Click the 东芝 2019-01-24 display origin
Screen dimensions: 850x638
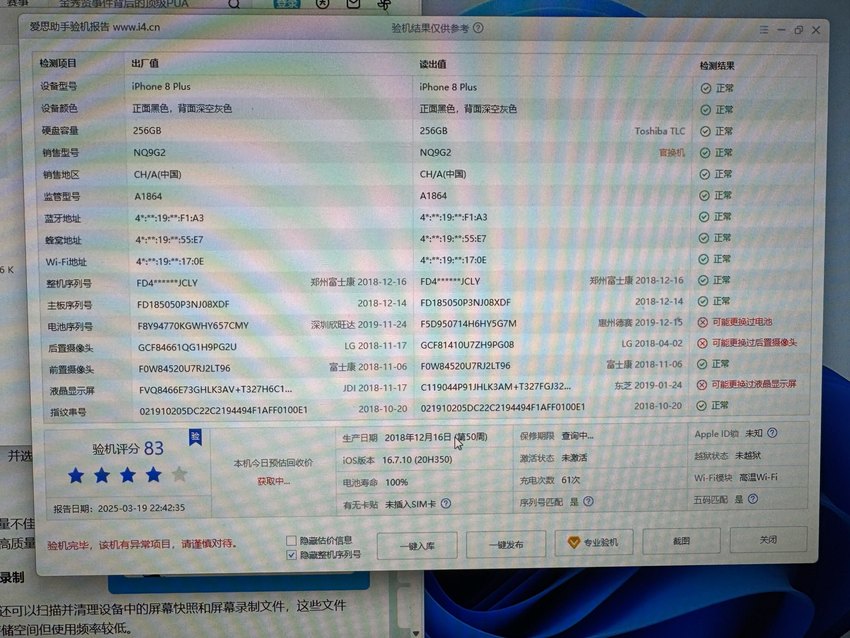coord(648,385)
